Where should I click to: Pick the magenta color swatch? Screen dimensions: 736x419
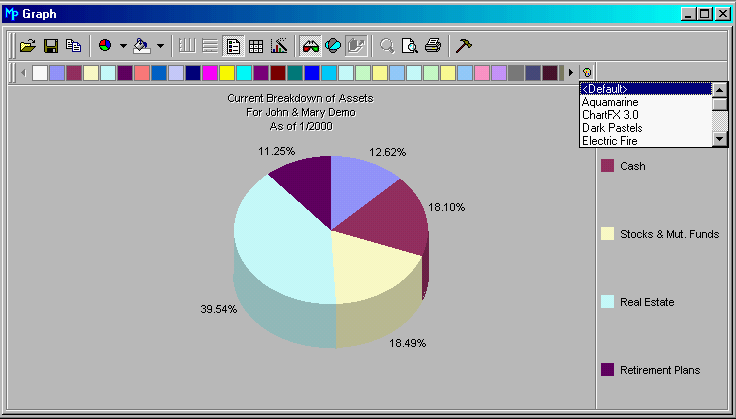pos(210,73)
